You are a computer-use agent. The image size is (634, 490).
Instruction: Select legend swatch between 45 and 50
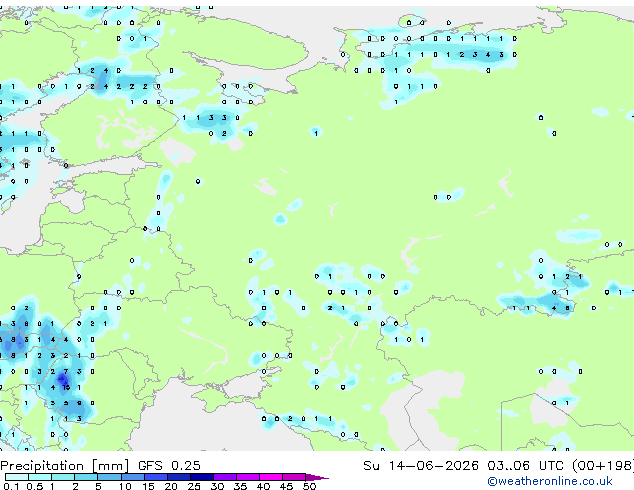294,477
